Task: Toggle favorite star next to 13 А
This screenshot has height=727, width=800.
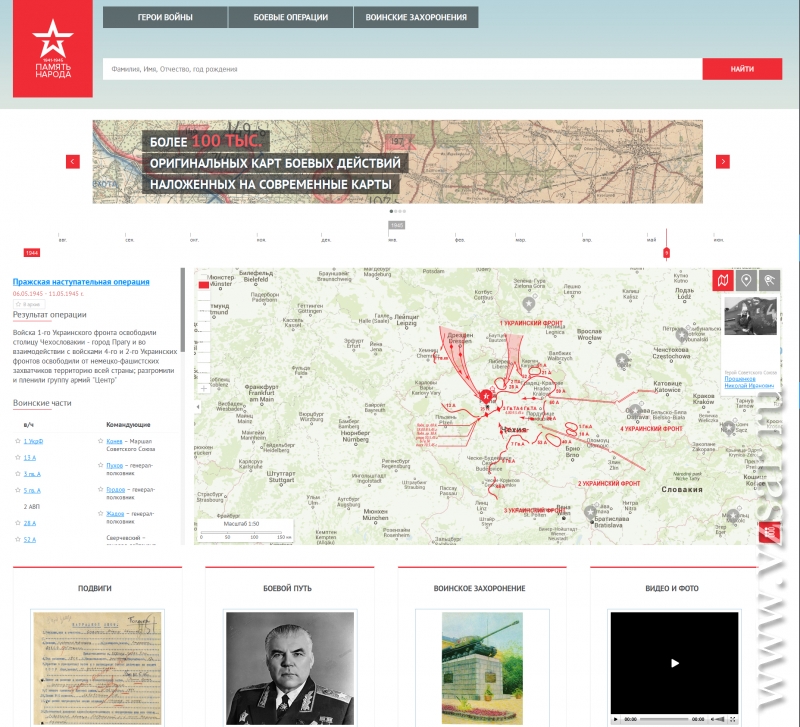Action: 18,457
